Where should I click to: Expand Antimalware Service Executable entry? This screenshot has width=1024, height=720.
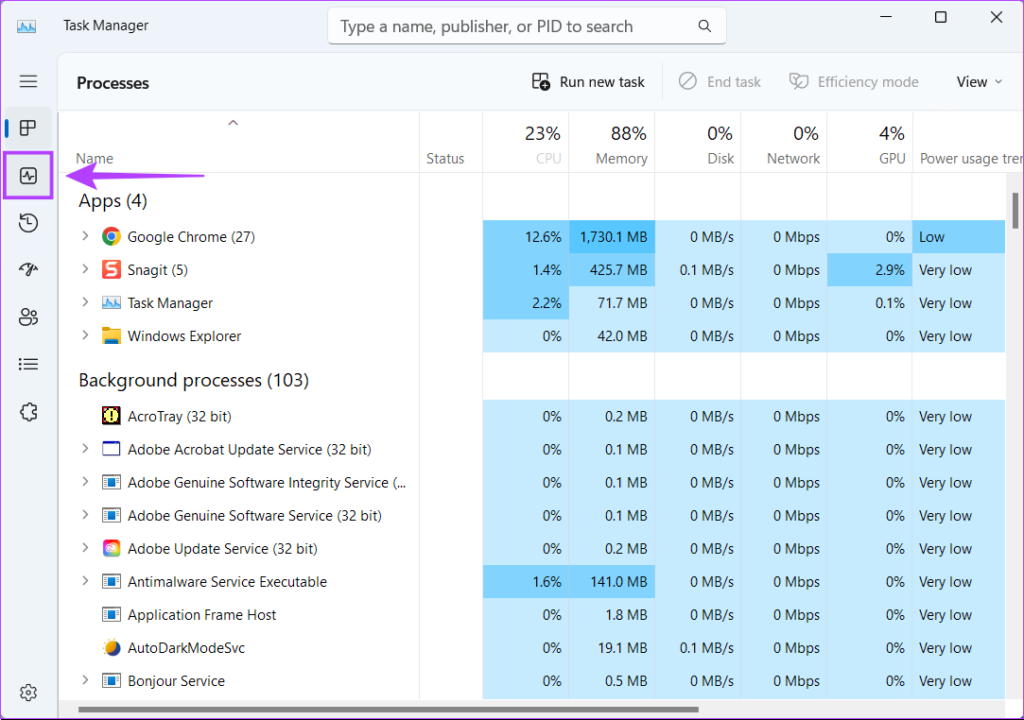85,582
